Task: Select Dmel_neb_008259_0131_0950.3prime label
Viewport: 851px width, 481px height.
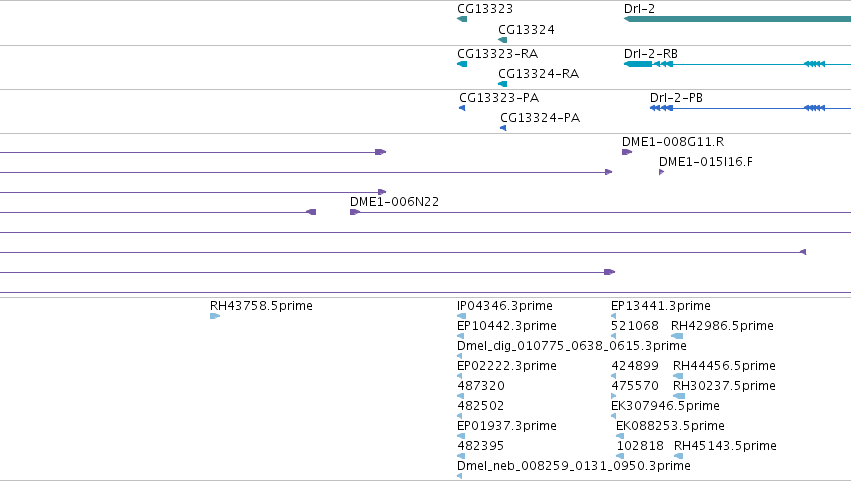Action: pyautogui.click(x=574, y=466)
